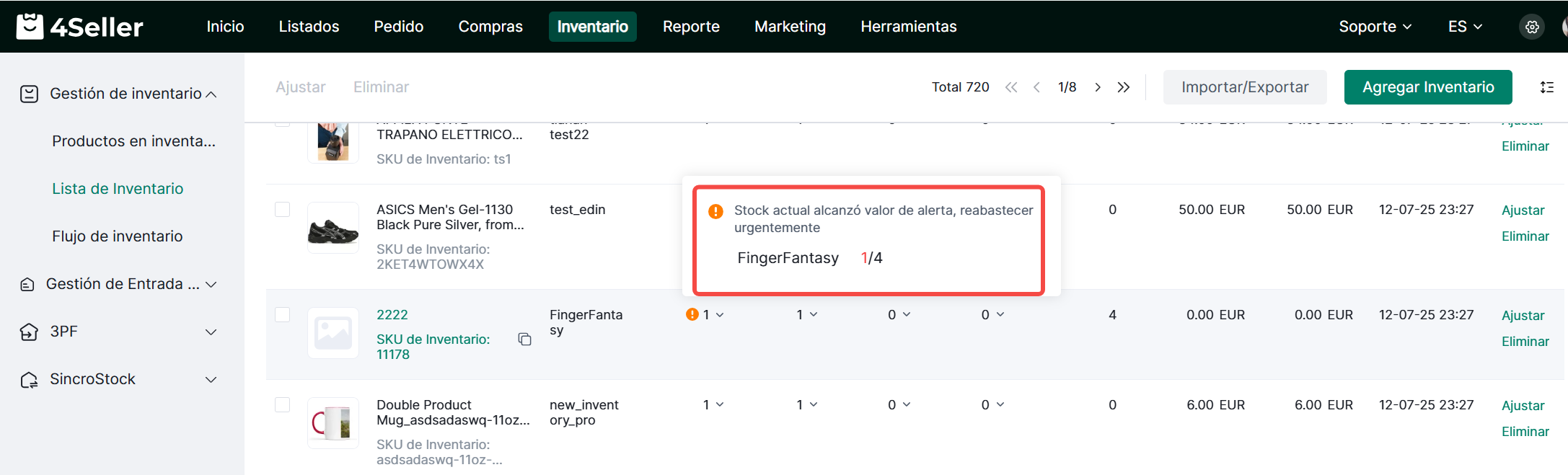The image size is (1568, 475).
Task: Switch to the Marketing menu
Action: [790, 27]
